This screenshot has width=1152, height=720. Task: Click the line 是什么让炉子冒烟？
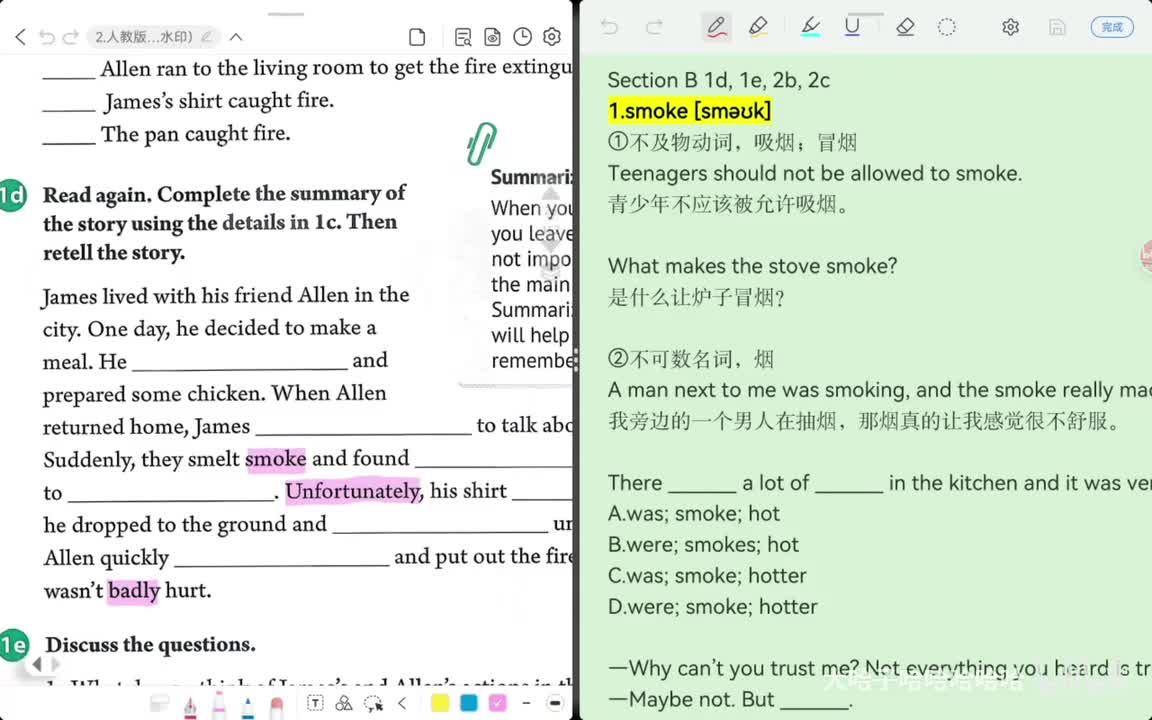tap(696, 297)
